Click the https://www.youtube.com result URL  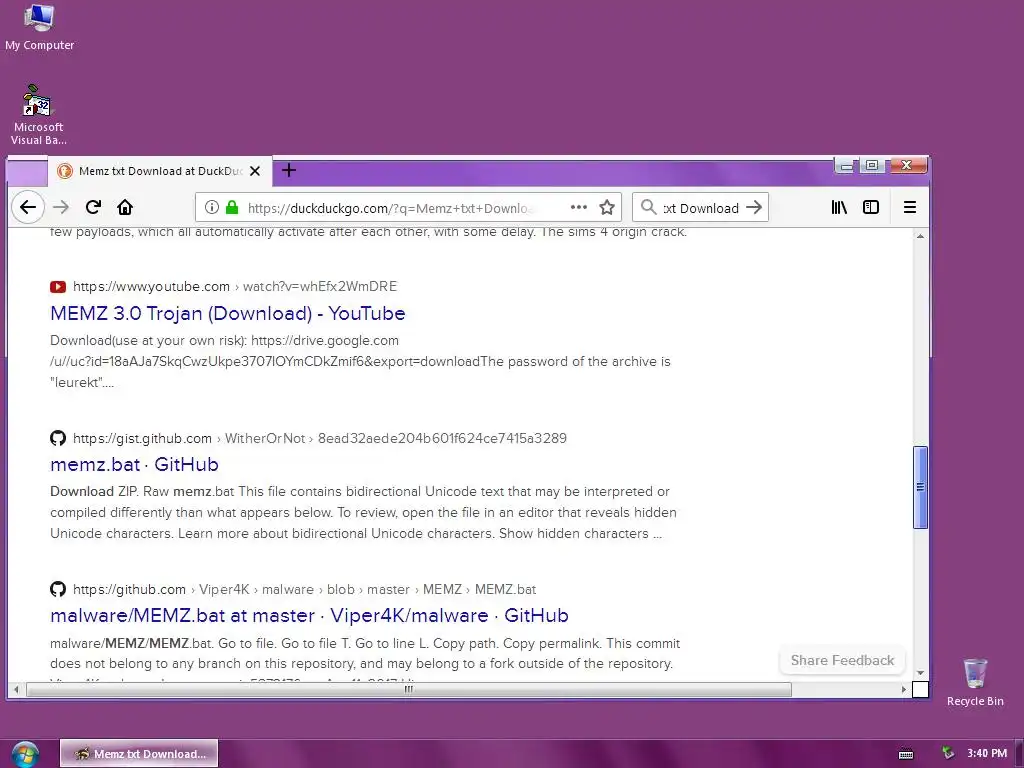(152, 287)
